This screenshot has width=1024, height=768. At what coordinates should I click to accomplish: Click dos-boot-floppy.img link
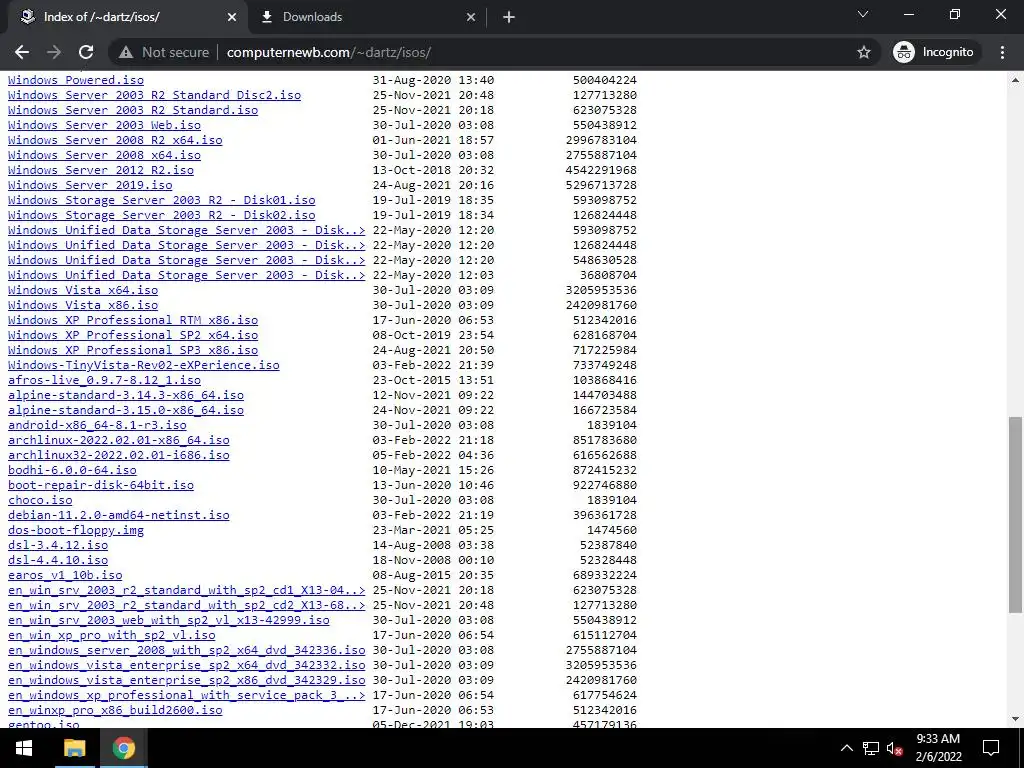[x=76, y=530]
